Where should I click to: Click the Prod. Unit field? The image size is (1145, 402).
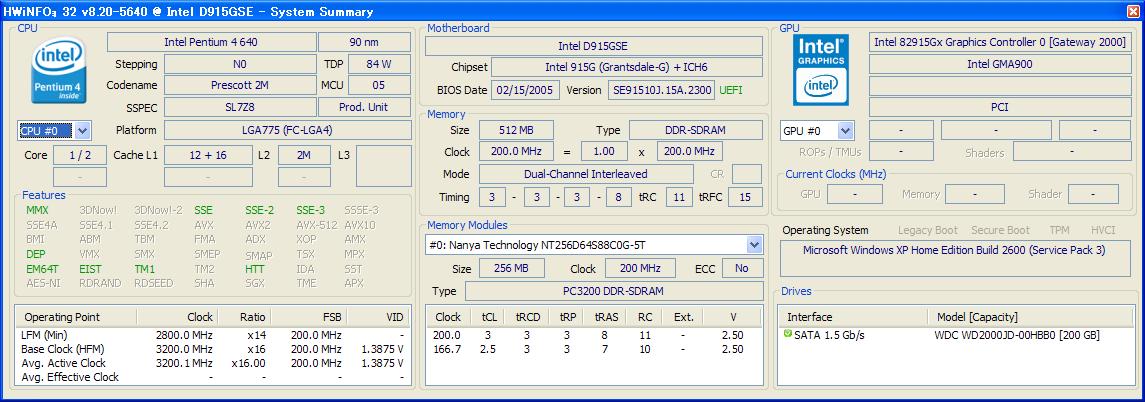click(x=364, y=107)
